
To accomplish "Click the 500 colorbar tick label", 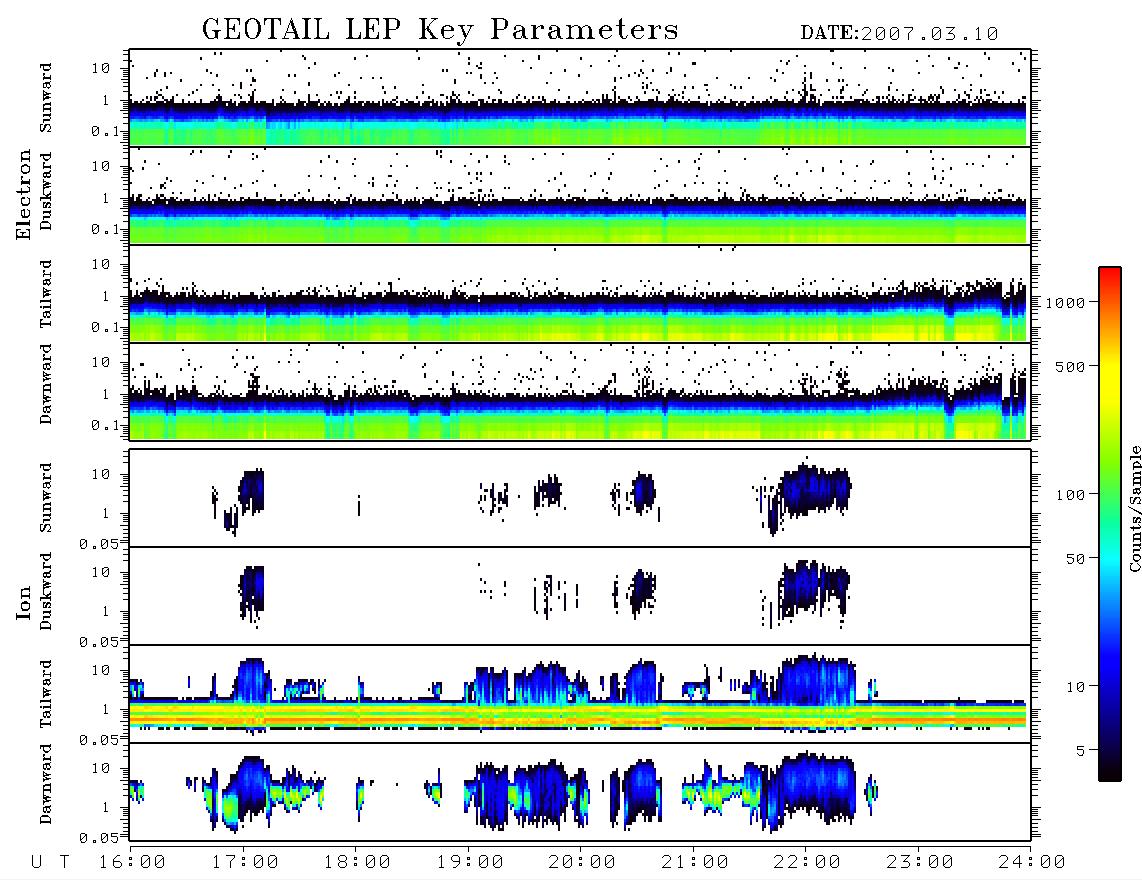I will pyautogui.click(x=1070, y=367).
